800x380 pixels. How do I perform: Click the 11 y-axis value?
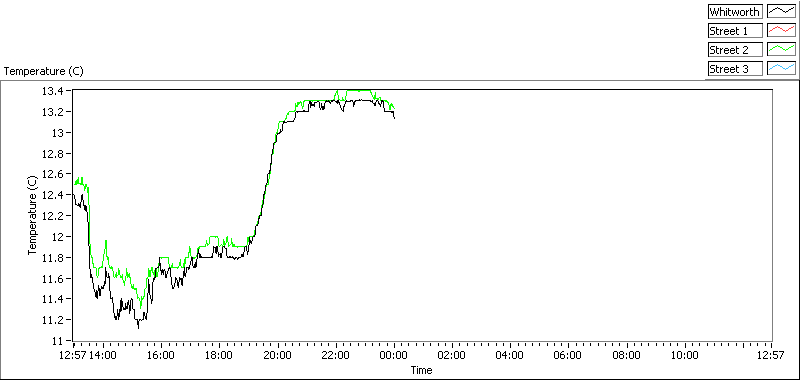click(x=57, y=341)
